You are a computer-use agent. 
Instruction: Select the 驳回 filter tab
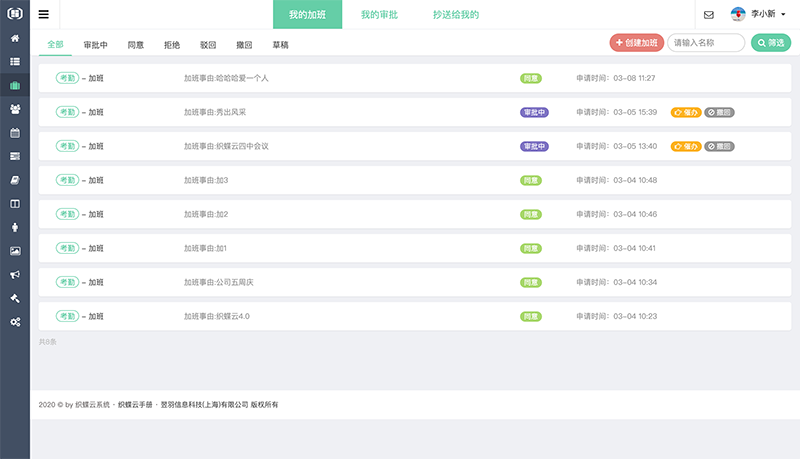(x=208, y=45)
